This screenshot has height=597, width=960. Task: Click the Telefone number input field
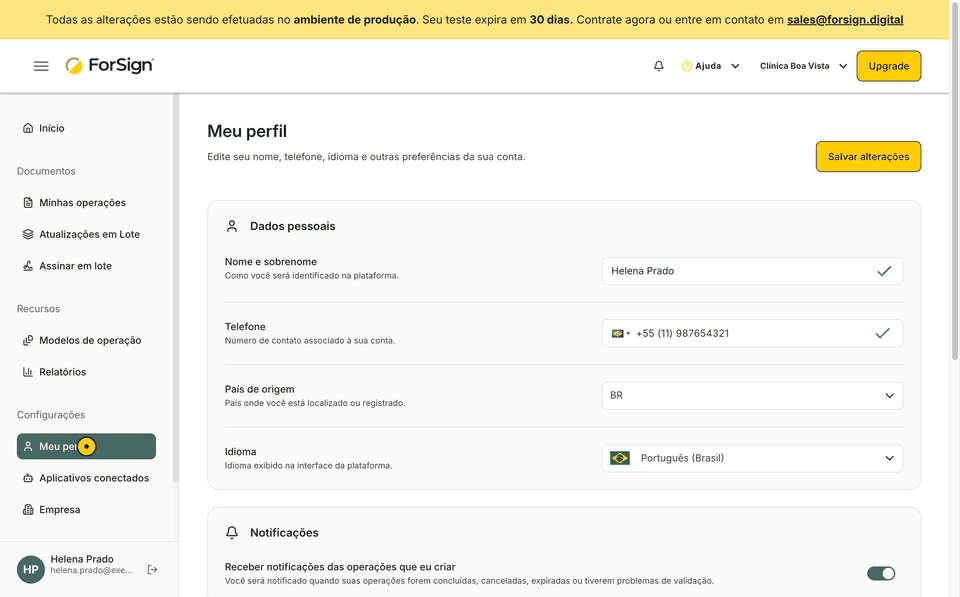click(752, 333)
